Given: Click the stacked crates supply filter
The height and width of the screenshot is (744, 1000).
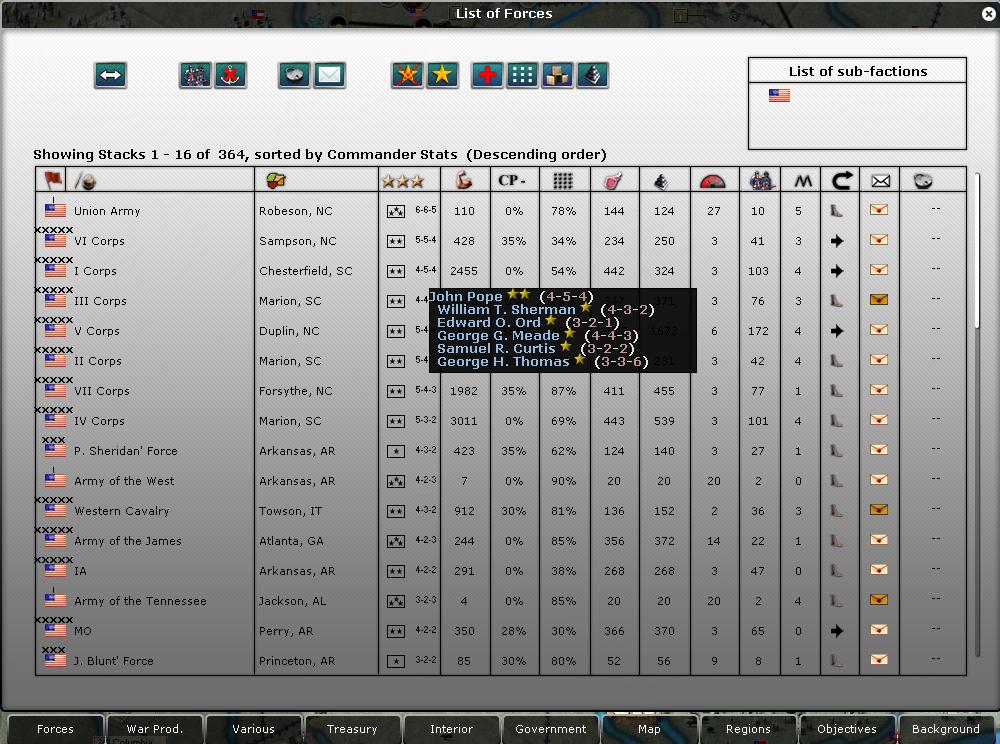Looking at the screenshot, I should pyautogui.click(x=557, y=75).
